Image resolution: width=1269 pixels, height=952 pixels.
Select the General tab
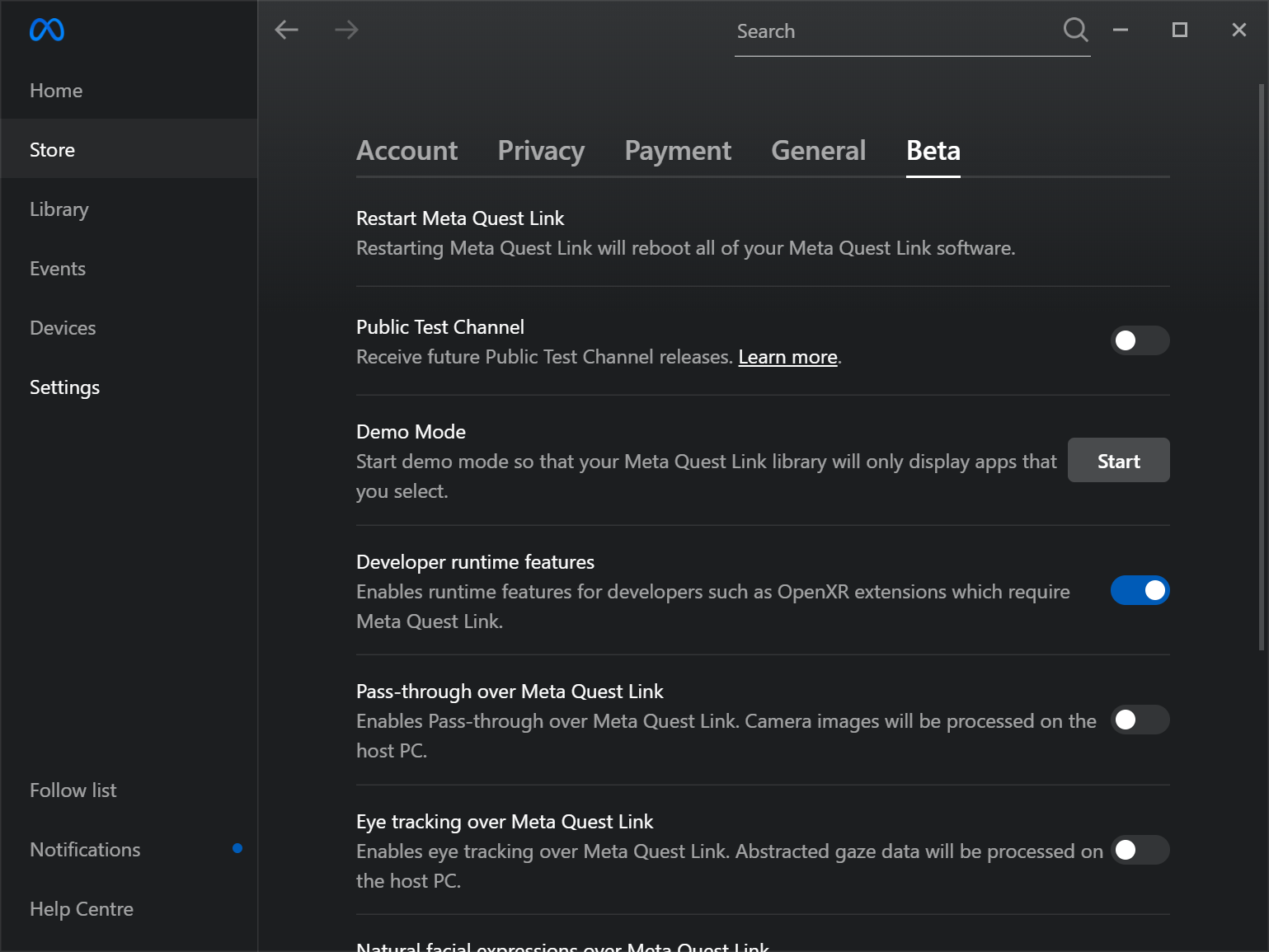818,151
